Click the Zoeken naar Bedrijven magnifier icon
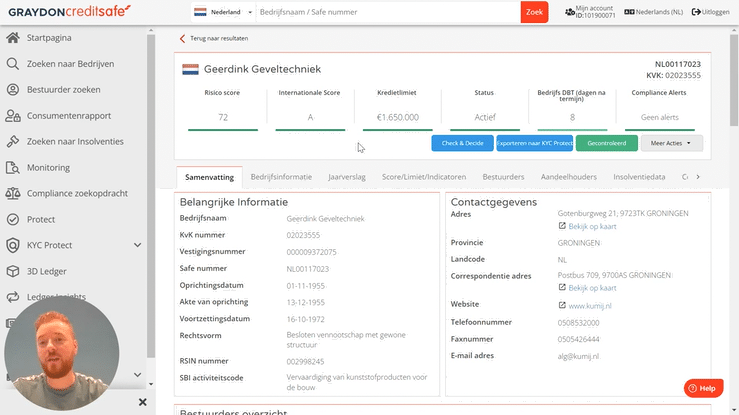Viewport: 739px width, 415px height. coord(13,64)
